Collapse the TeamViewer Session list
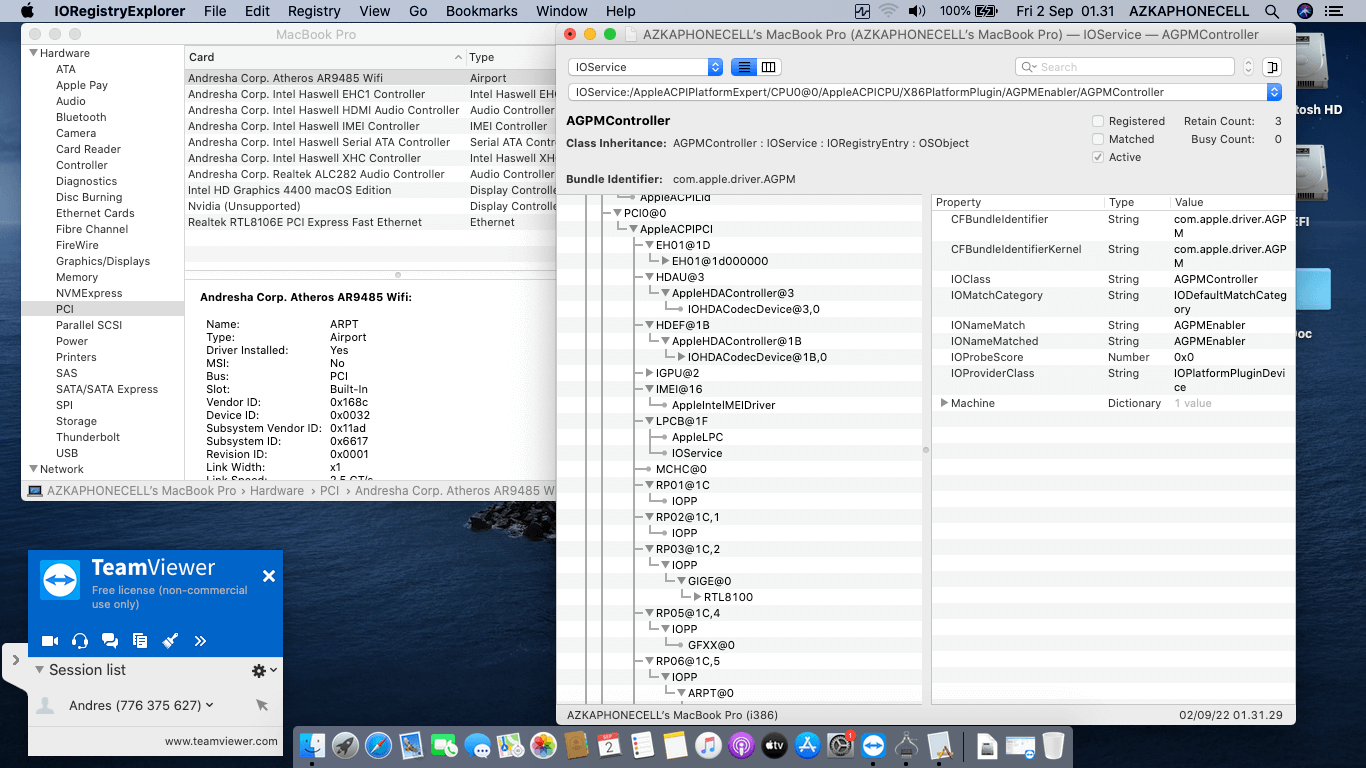This screenshot has width=1366, height=768. point(40,670)
